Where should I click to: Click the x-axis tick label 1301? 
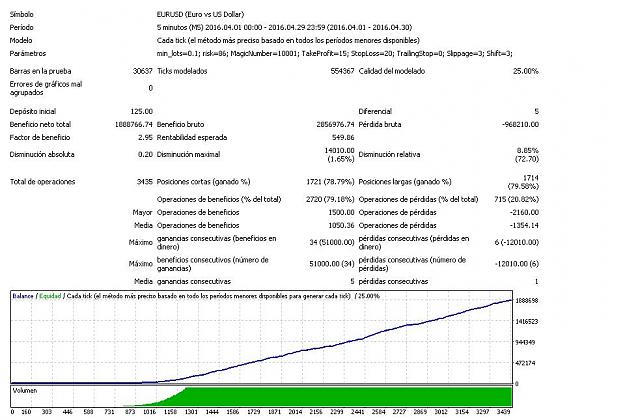(x=191, y=412)
